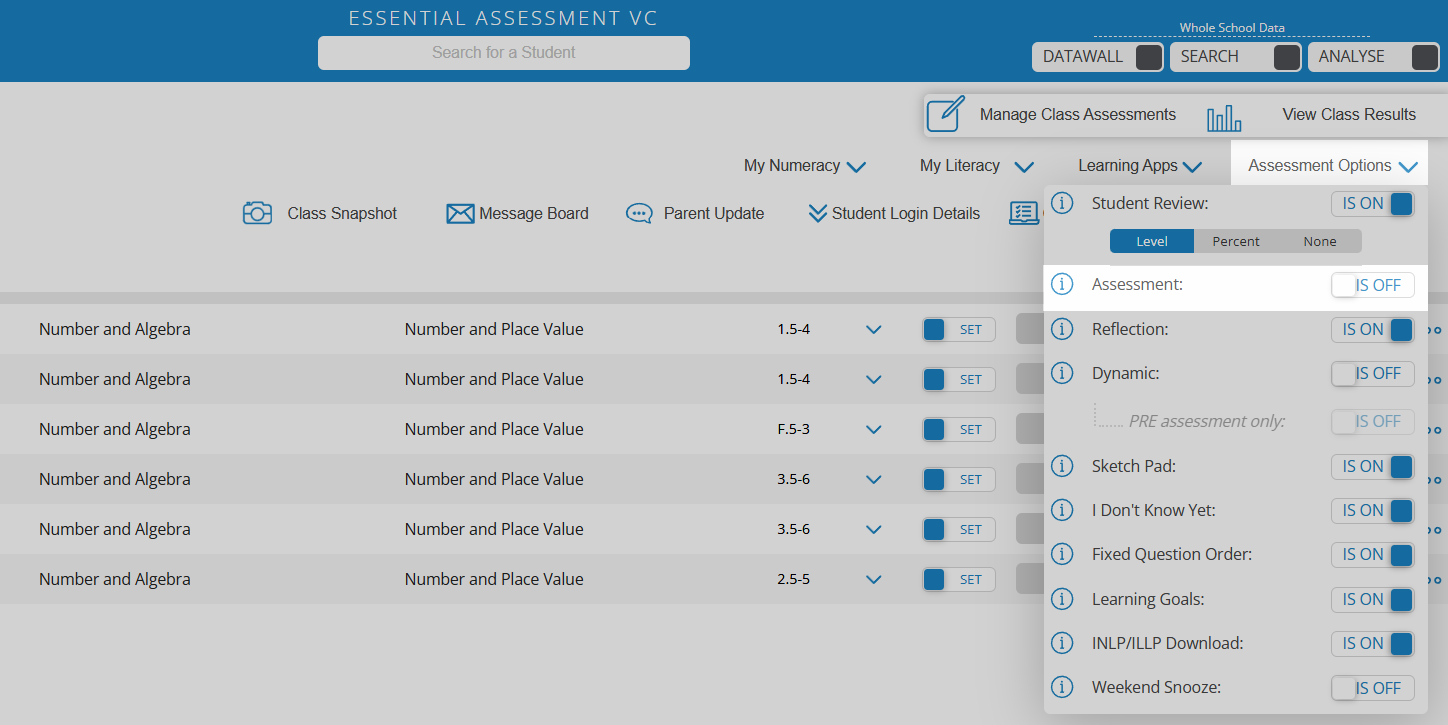
Task: Open View Class Results link
Action: 1349,114
